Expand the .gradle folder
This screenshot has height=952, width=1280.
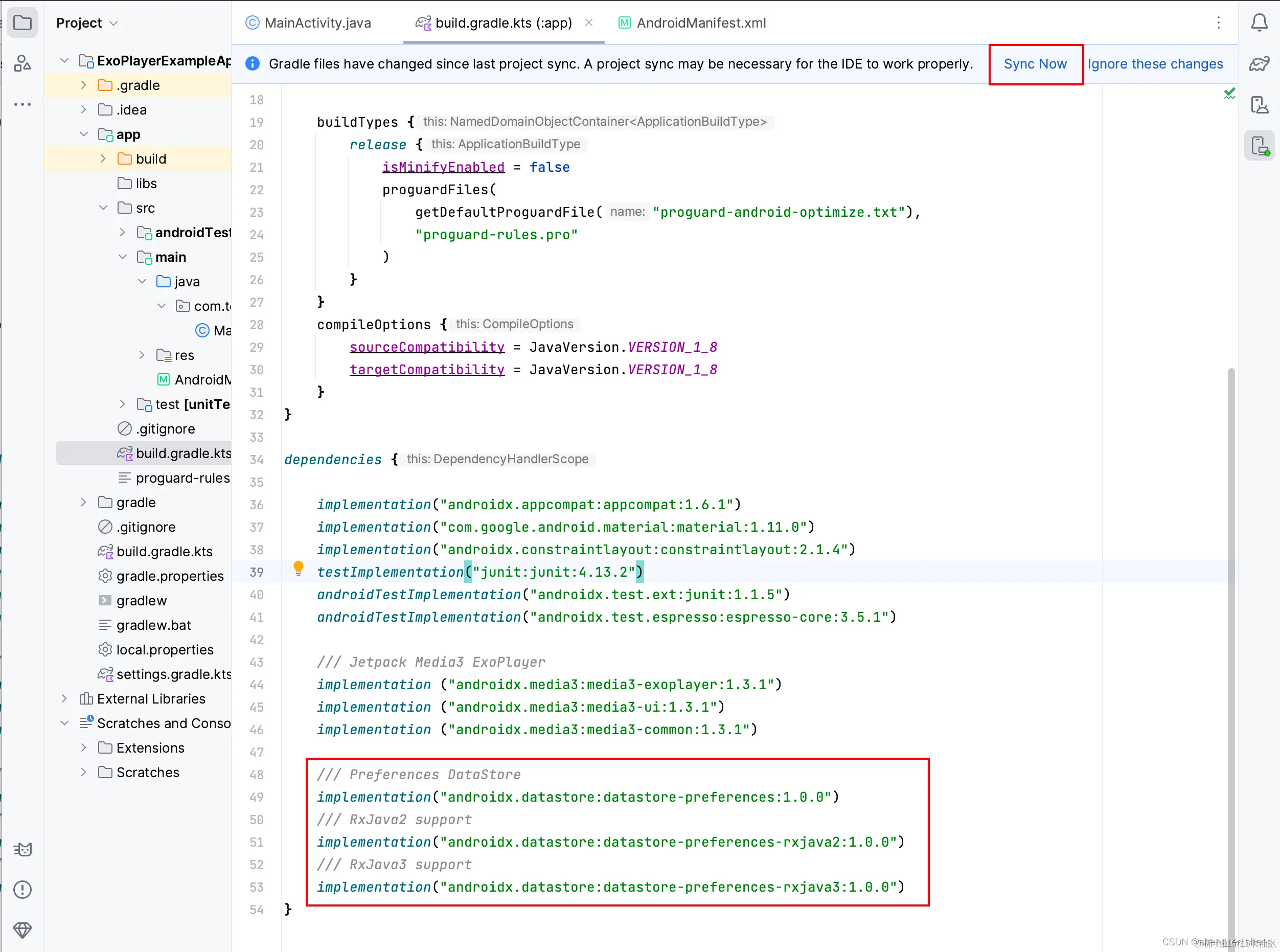coord(83,85)
